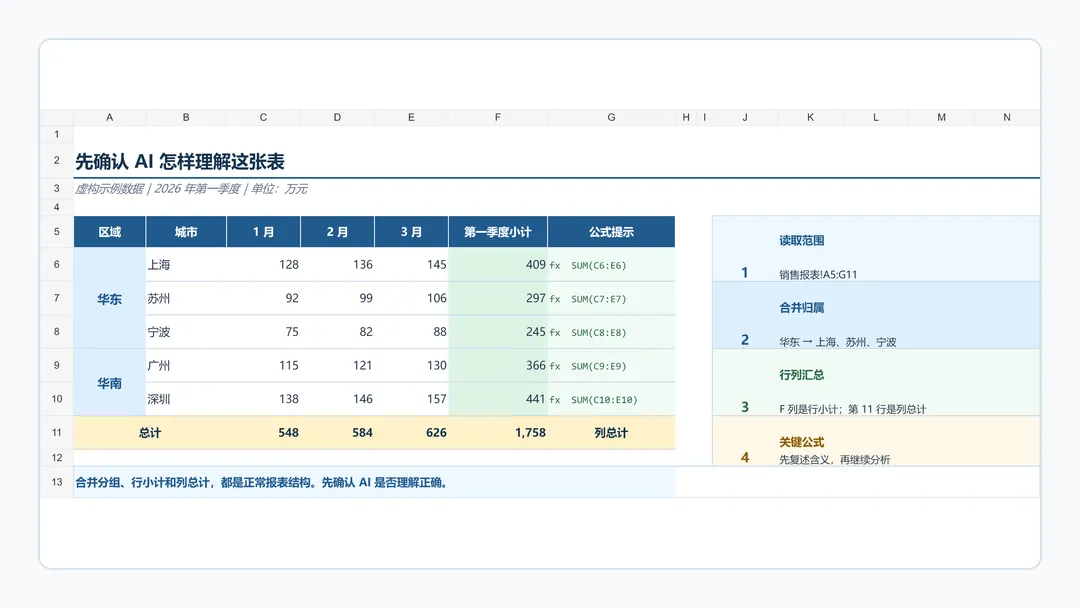
Task: Select the 上海 city cell
Action: pos(186,264)
